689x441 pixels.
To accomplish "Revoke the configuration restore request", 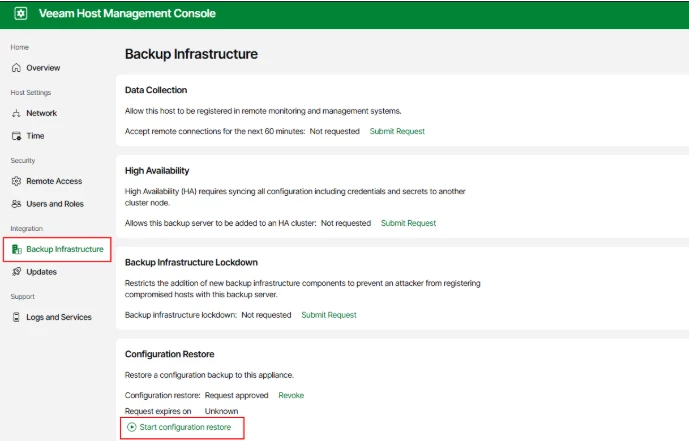I will pos(291,395).
